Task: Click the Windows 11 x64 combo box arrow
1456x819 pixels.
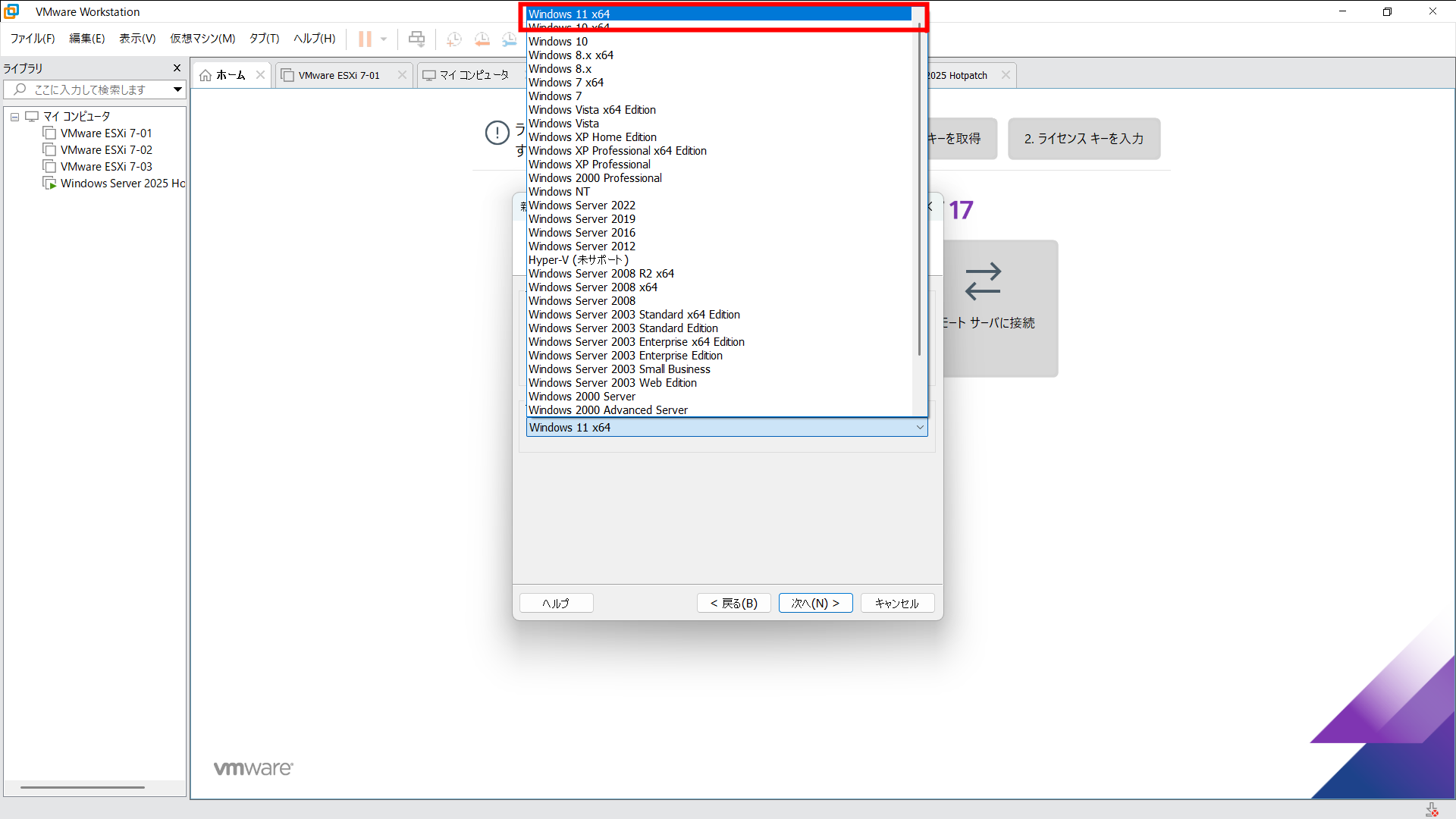Action: coord(919,428)
